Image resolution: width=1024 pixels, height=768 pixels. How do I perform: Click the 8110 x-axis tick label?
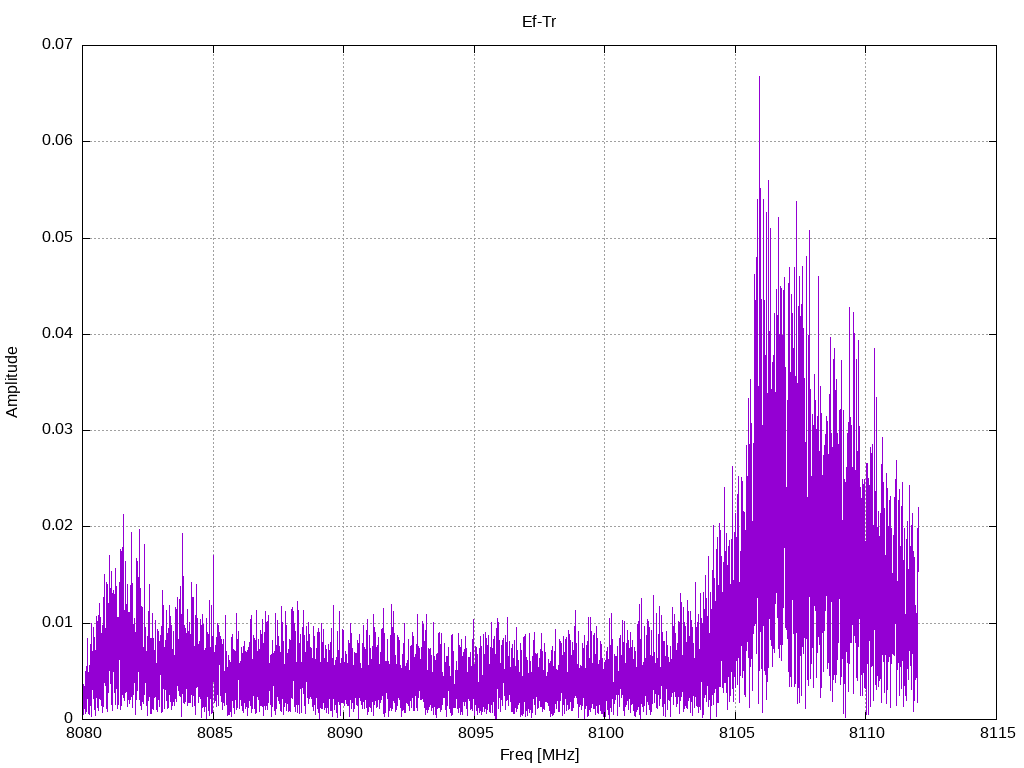pos(866,733)
